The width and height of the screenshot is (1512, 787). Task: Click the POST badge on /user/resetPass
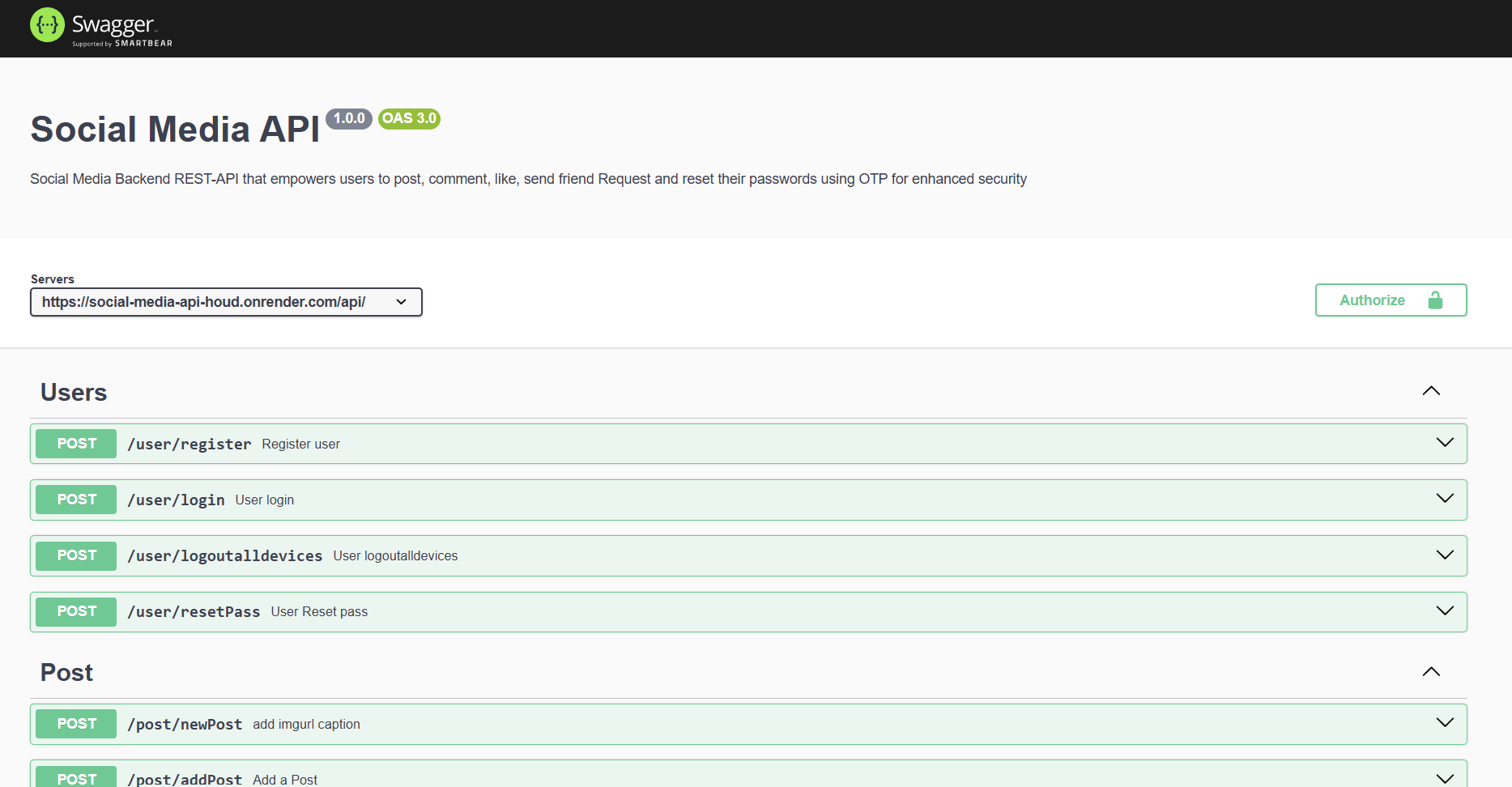(x=75, y=611)
